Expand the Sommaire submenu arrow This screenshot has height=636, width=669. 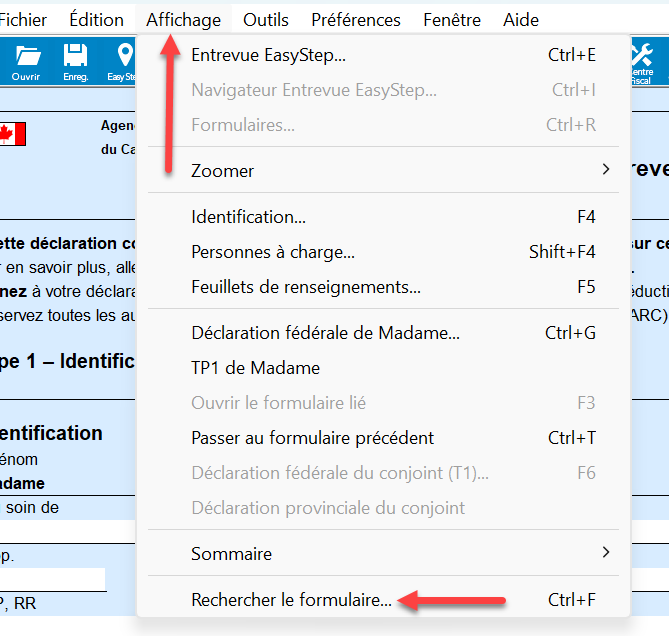pyautogui.click(x=605, y=552)
